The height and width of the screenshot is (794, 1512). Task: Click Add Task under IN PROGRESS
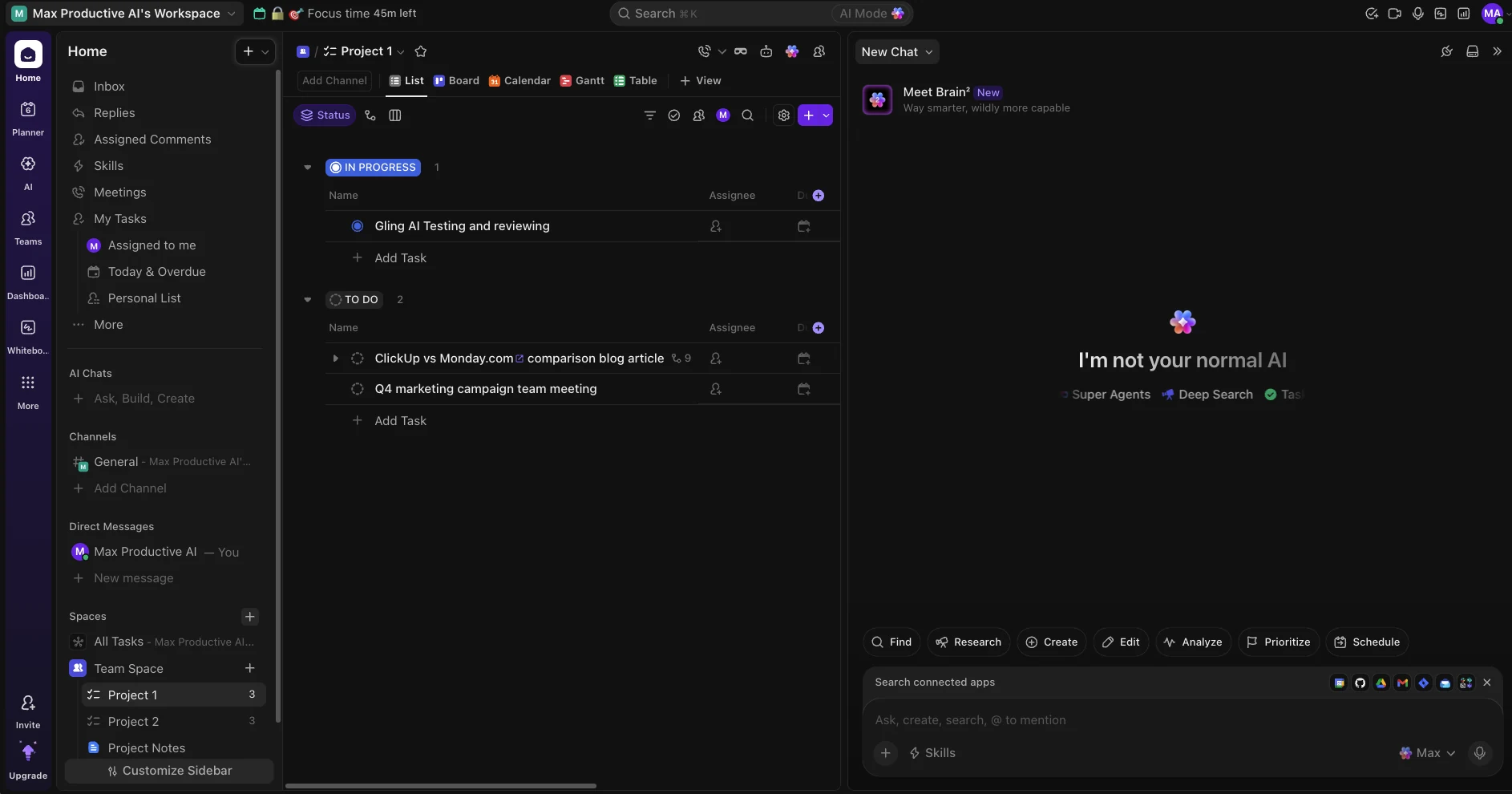(x=400, y=258)
